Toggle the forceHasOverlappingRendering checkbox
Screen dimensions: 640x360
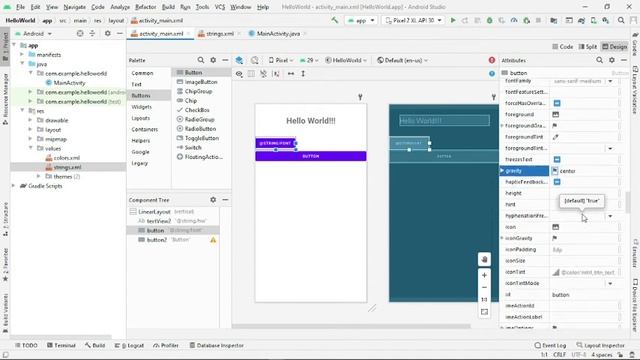[557, 103]
